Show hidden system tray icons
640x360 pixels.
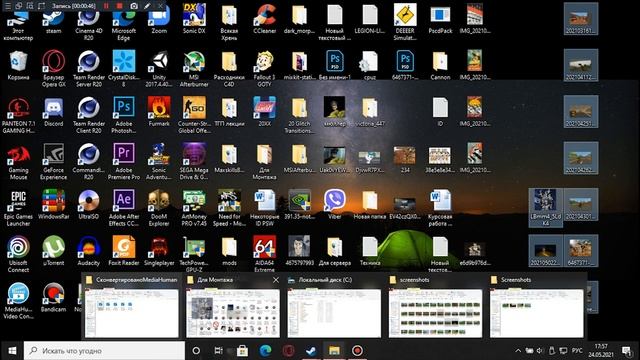(518, 351)
